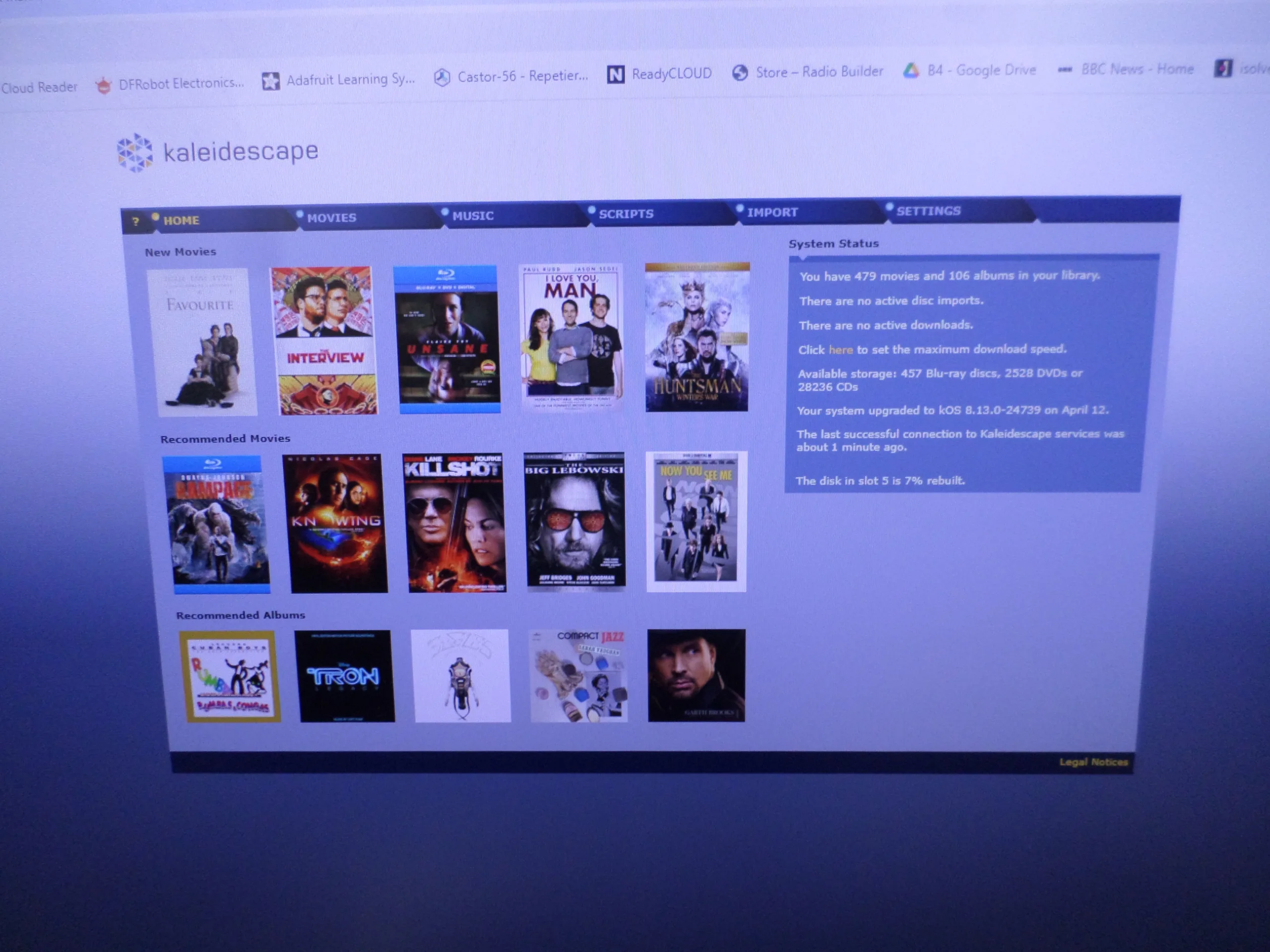Image resolution: width=1270 pixels, height=952 pixels.
Task: Open The Favourite movie cover
Action: point(202,342)
